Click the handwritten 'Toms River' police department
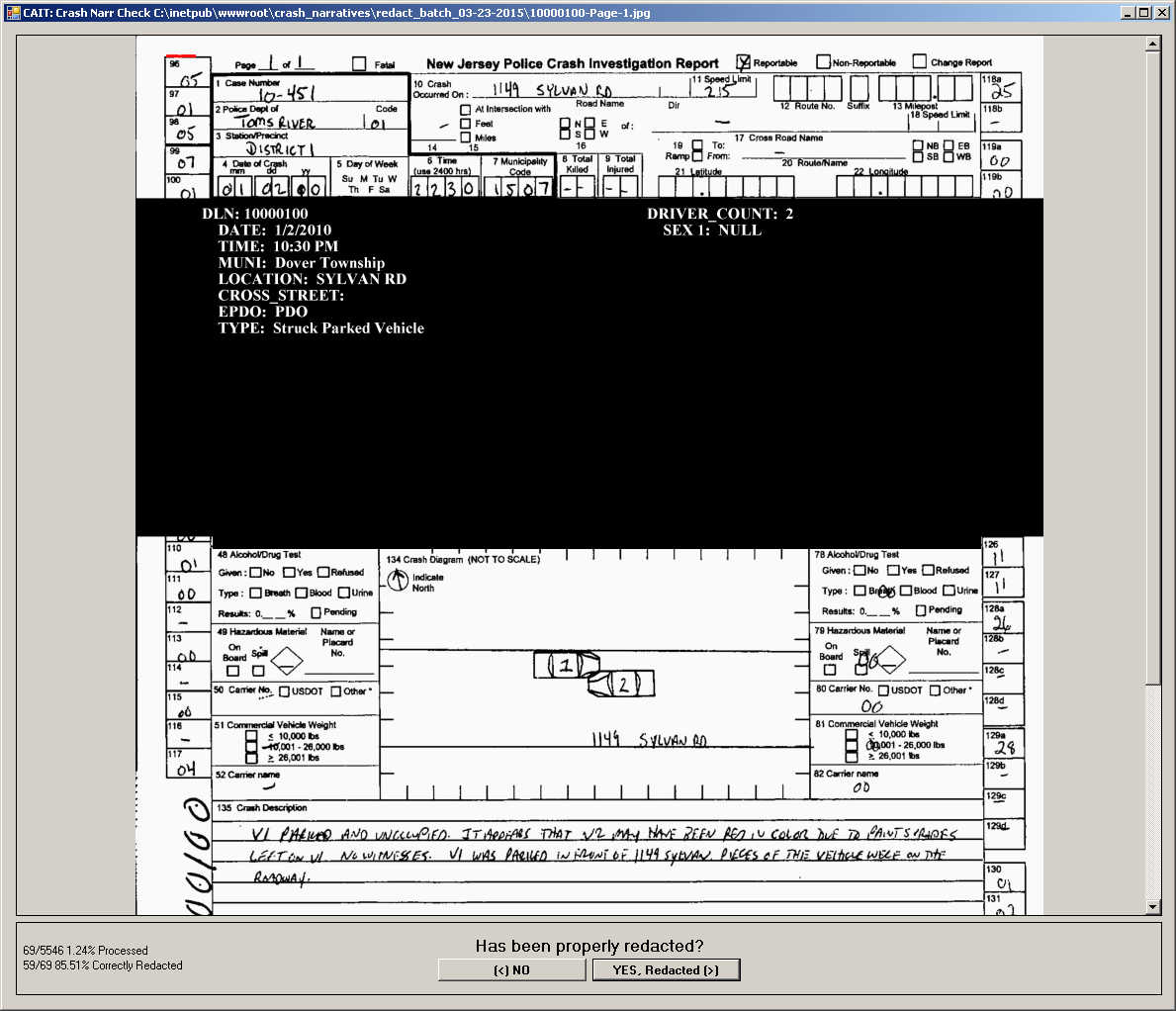Viewport: 1176px width, 1011px height. point(276,122)
